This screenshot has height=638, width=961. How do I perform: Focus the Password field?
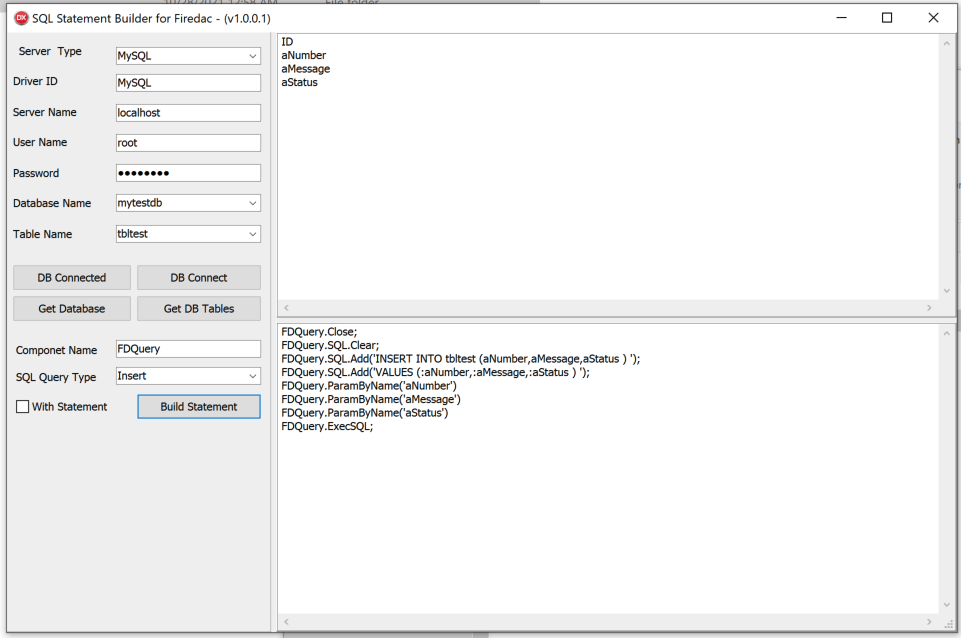coord(188,173)
